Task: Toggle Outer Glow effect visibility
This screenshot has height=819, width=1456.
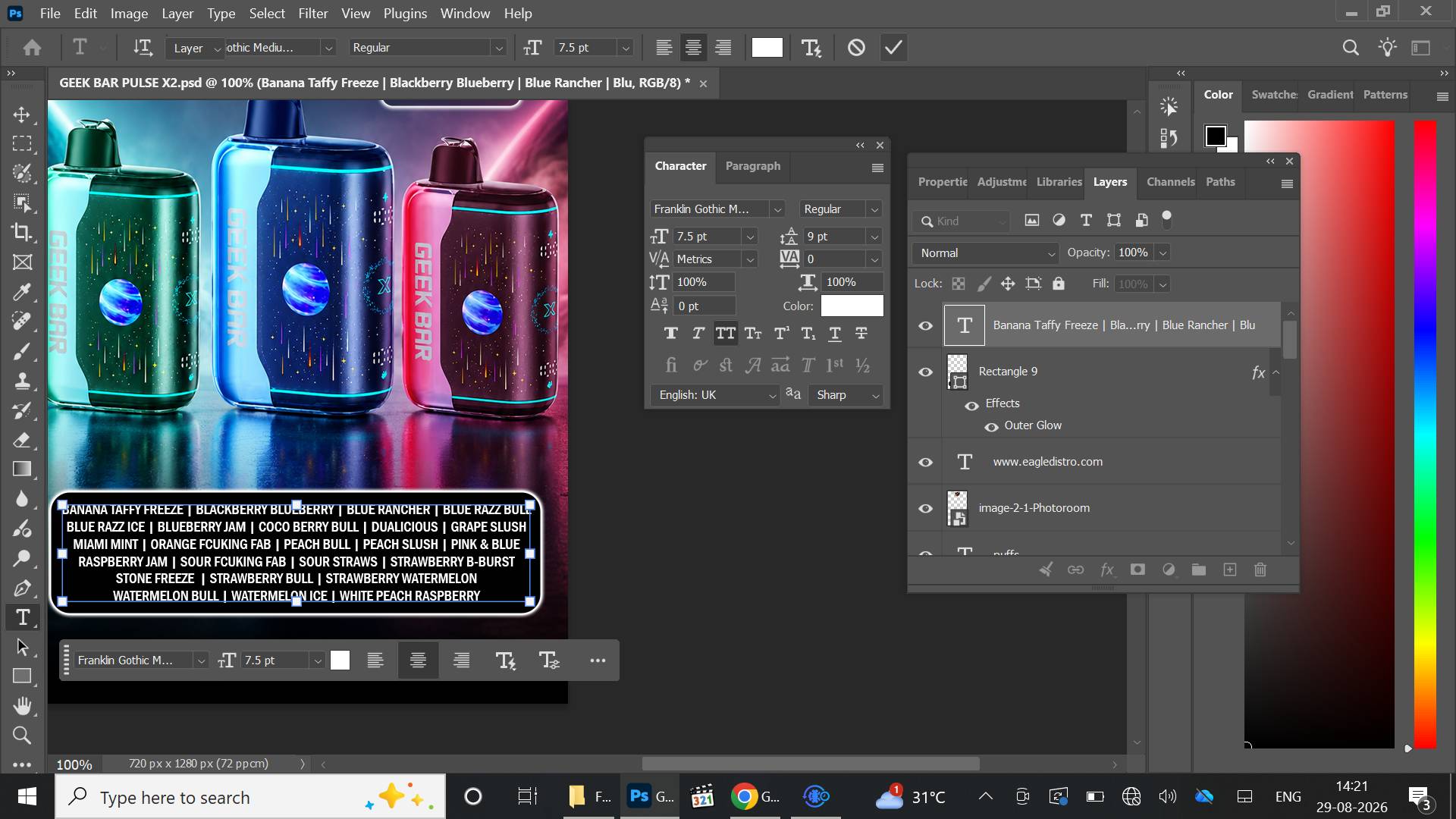Action: pyautogui.click(x=991, y=426)
